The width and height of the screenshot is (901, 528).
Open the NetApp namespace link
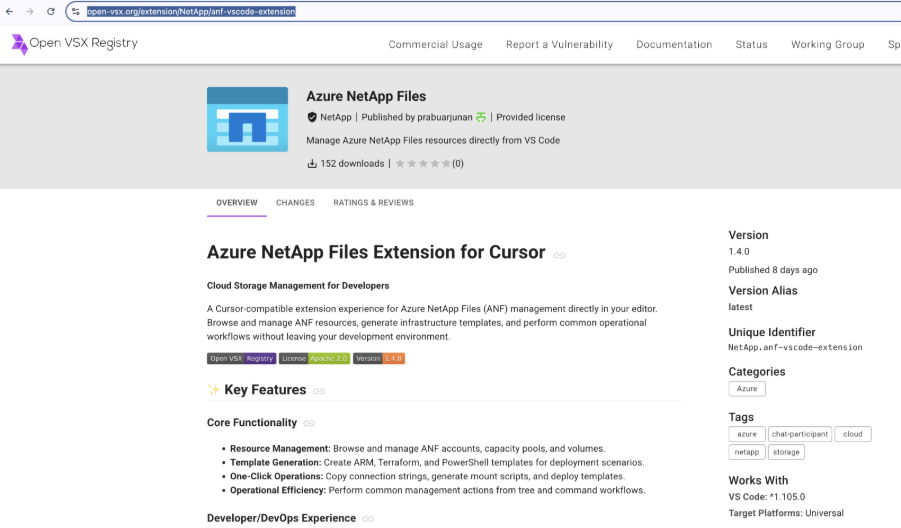click(336, 117)
